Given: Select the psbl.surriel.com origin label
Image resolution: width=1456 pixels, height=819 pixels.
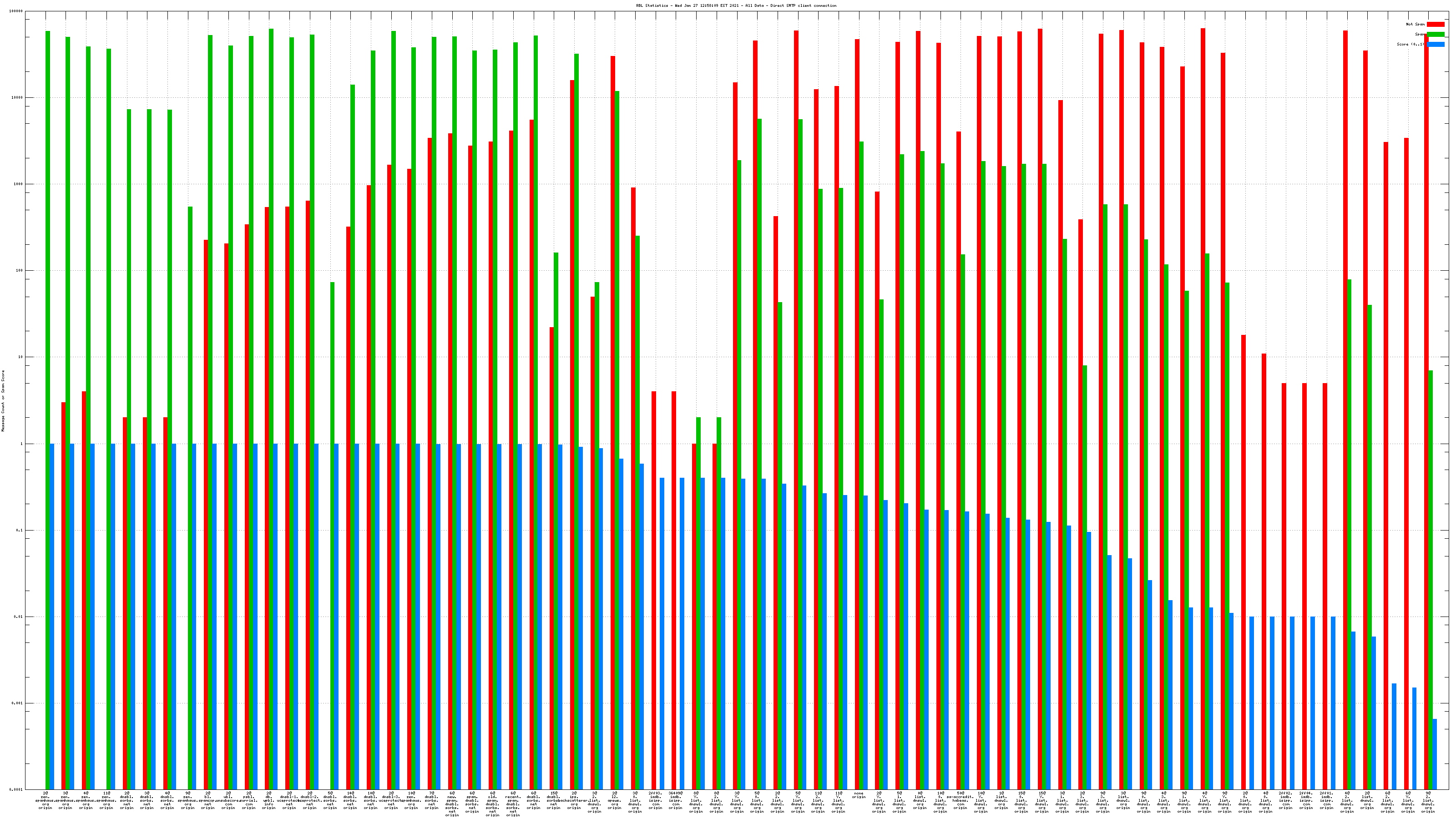Looking at the screenshot, I should [249, 800].
